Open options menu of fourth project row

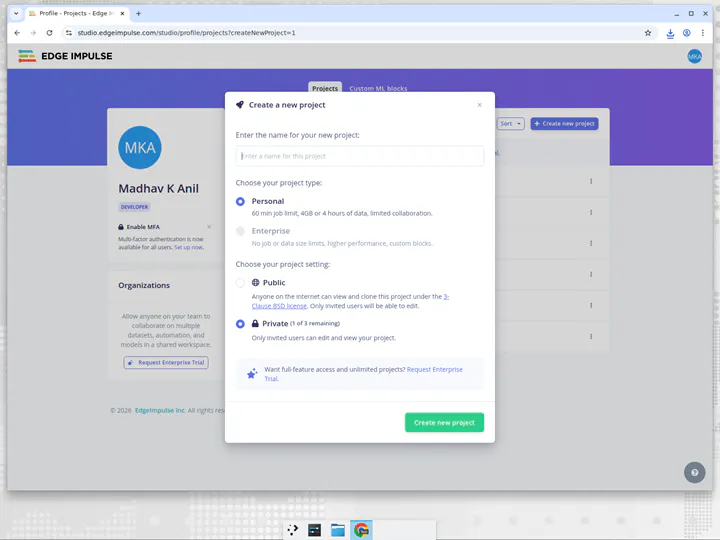coord(591,275)
